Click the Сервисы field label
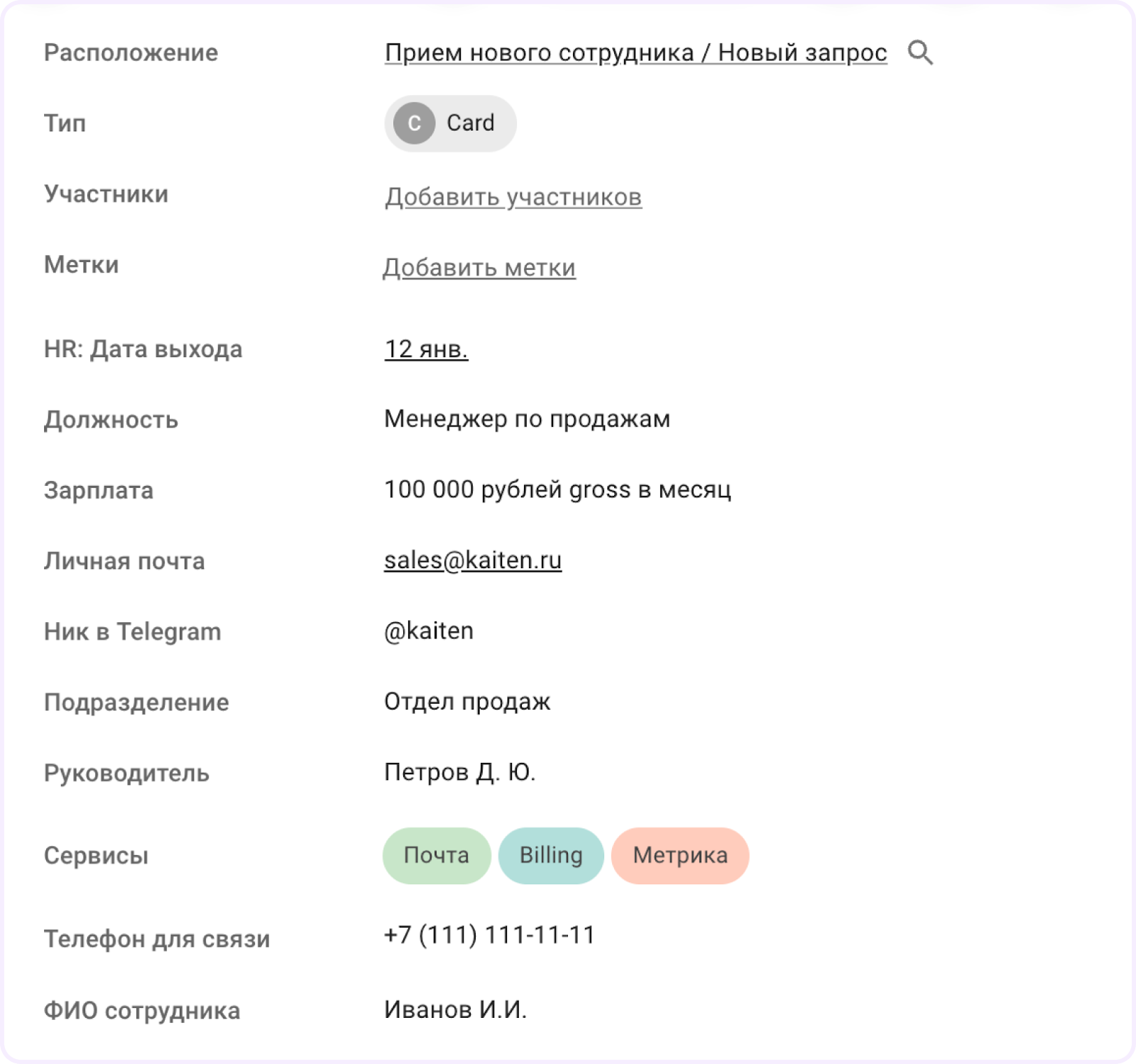The width and height of the screenshot is (1136, 1064). (x=97, y=856)
